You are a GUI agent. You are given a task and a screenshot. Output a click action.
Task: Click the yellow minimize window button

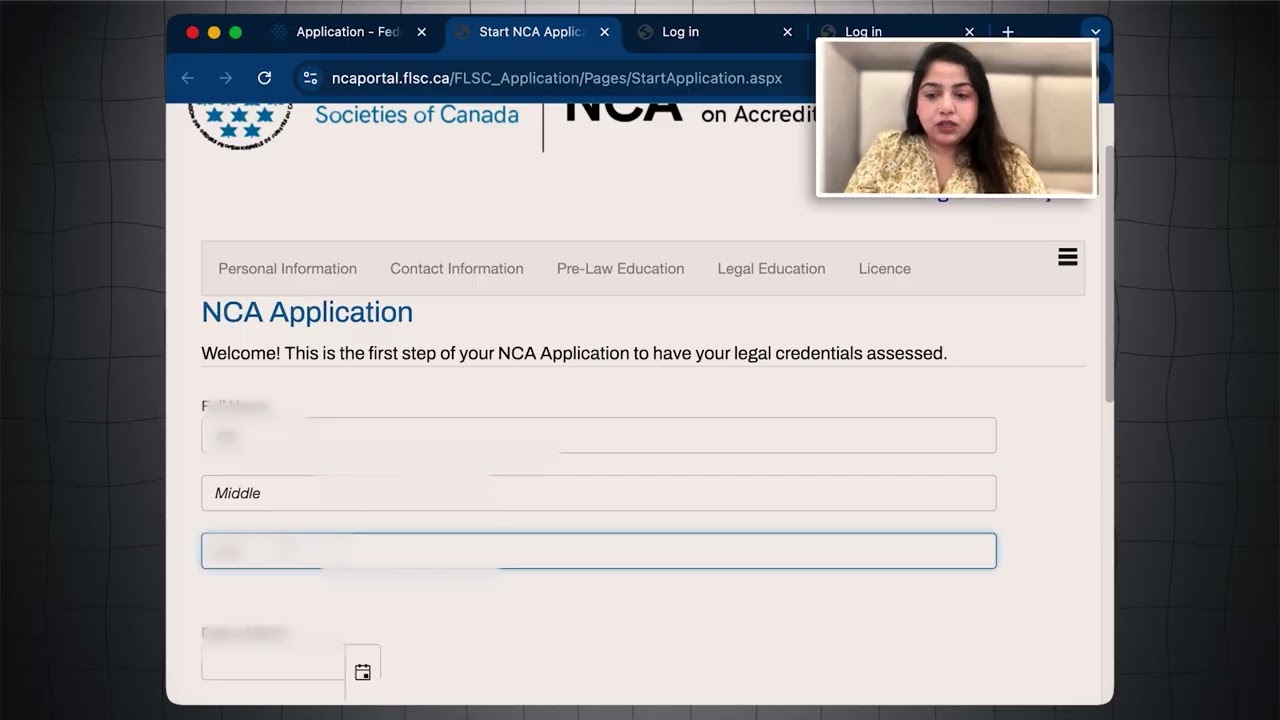pos(214,32)
